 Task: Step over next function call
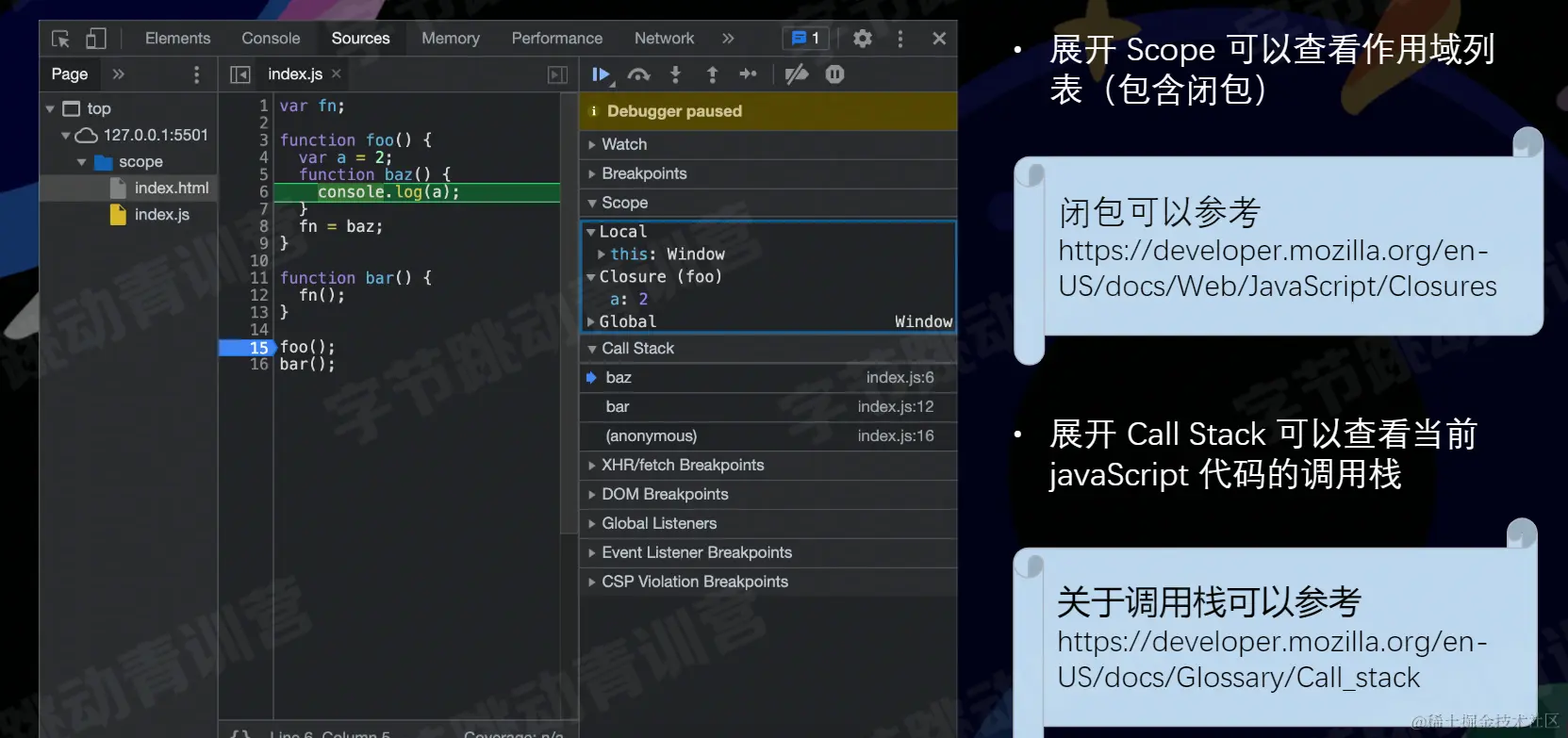coord(639,74)
